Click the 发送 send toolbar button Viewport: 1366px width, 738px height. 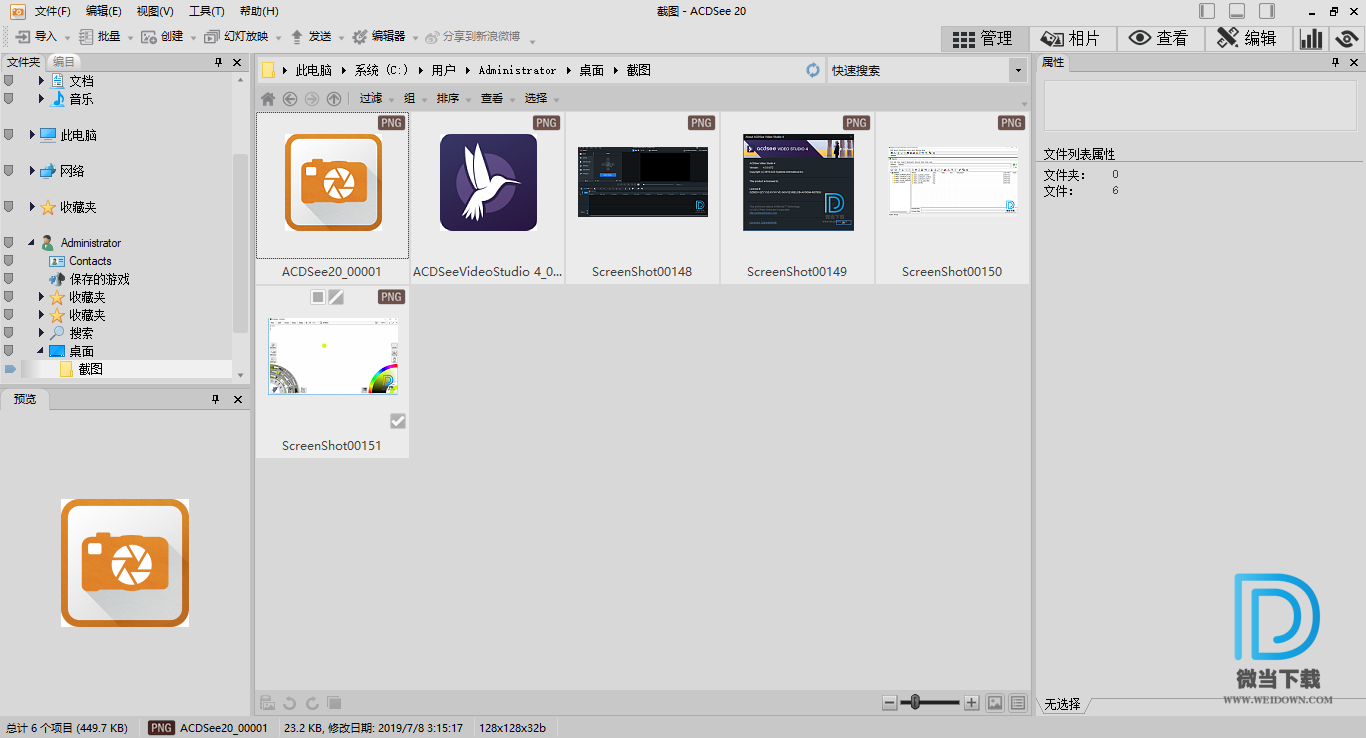(x=310, y=36)
